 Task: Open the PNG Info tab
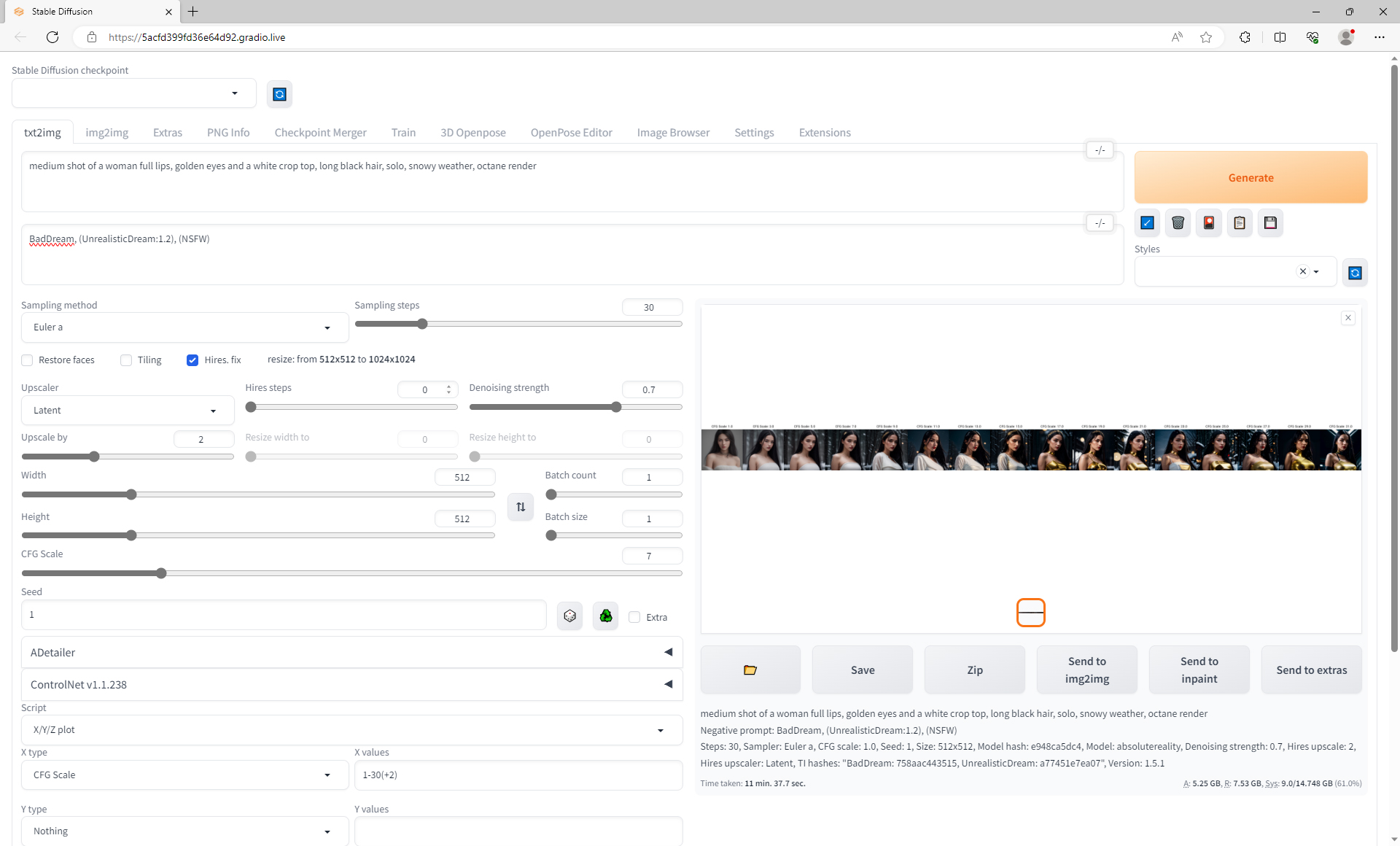[227, 133]
